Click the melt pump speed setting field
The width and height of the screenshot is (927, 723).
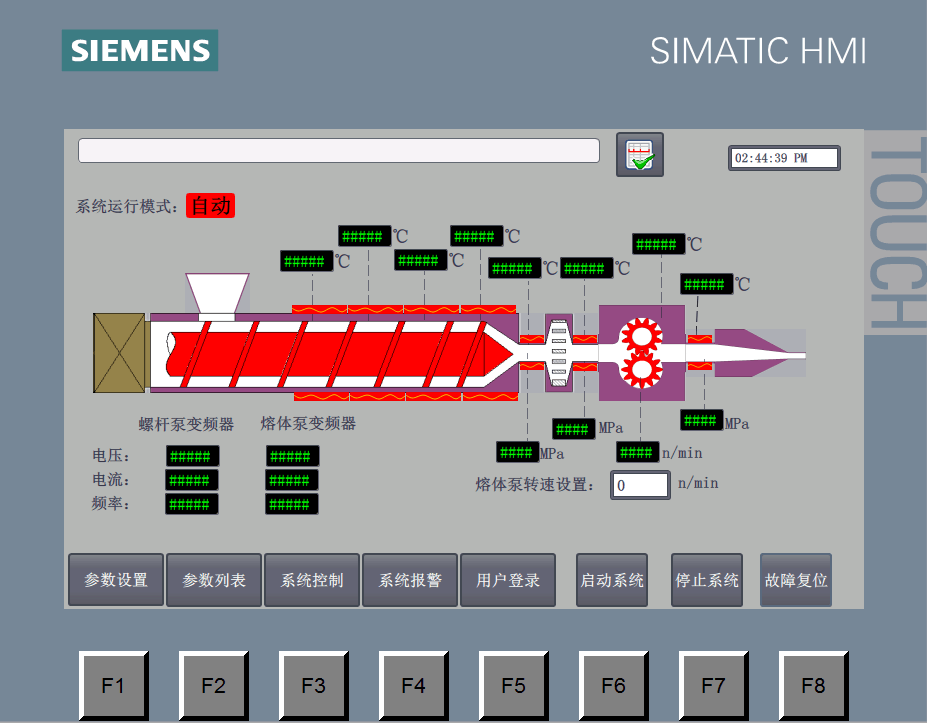640,485
